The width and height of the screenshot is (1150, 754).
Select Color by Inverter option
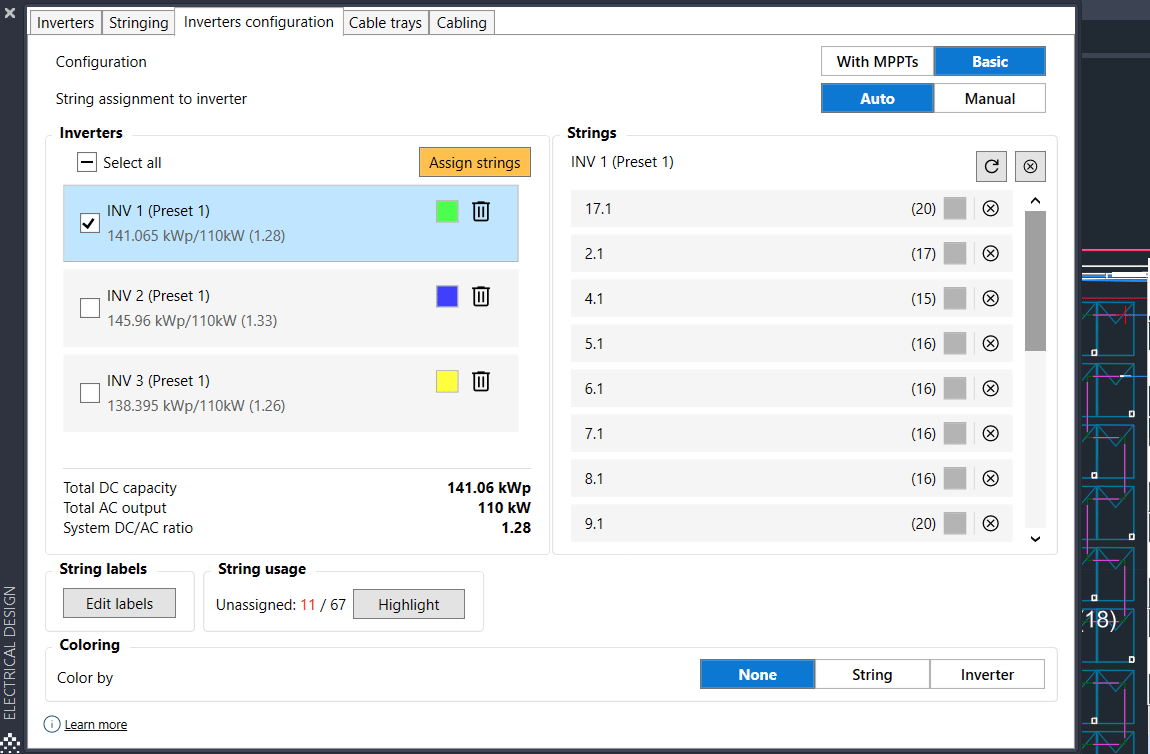(x=987, y=674)
